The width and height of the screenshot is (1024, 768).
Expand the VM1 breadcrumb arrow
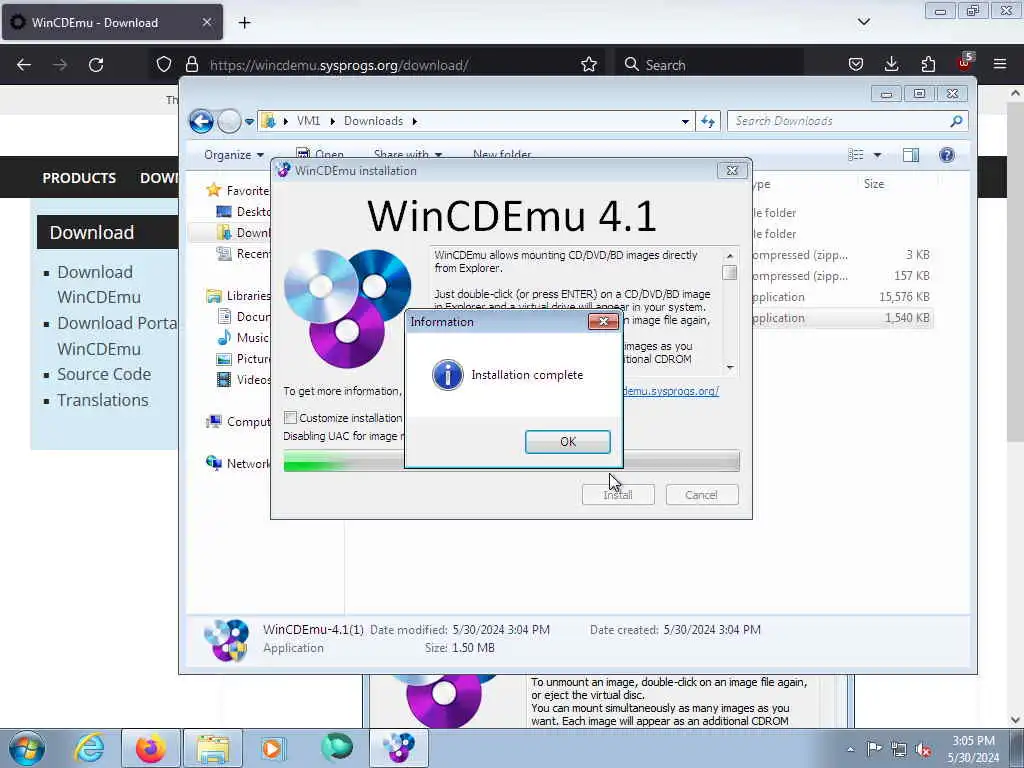332,121
